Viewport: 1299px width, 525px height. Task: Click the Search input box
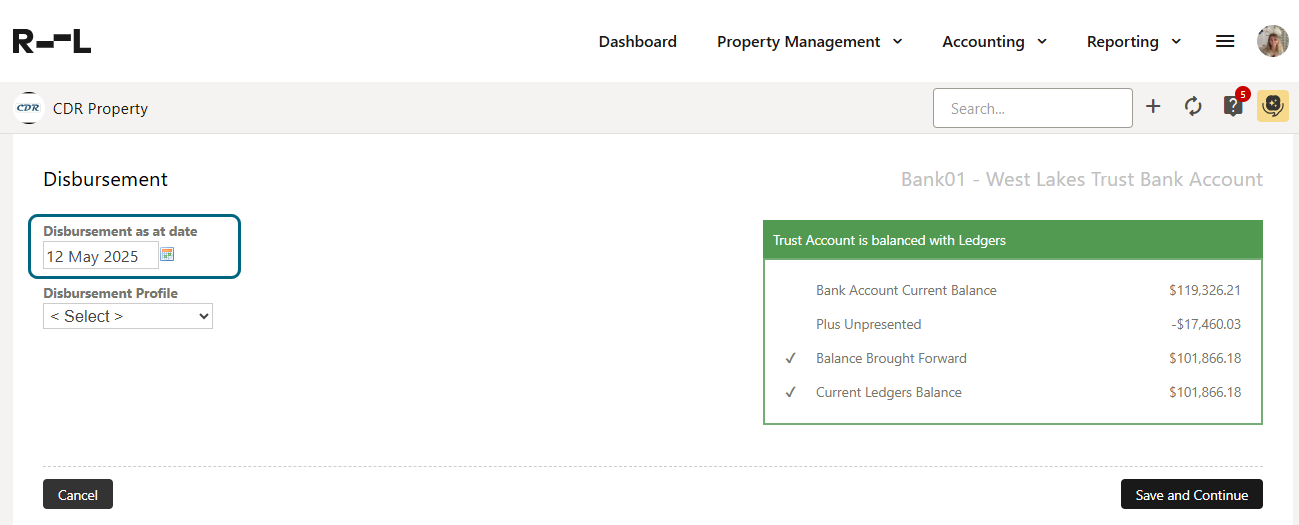1033,108
